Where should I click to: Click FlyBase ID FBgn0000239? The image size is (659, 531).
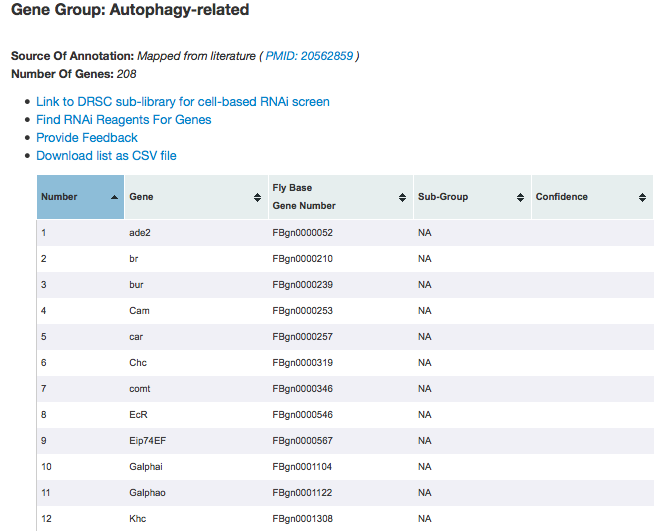click(x=303, y=285)
